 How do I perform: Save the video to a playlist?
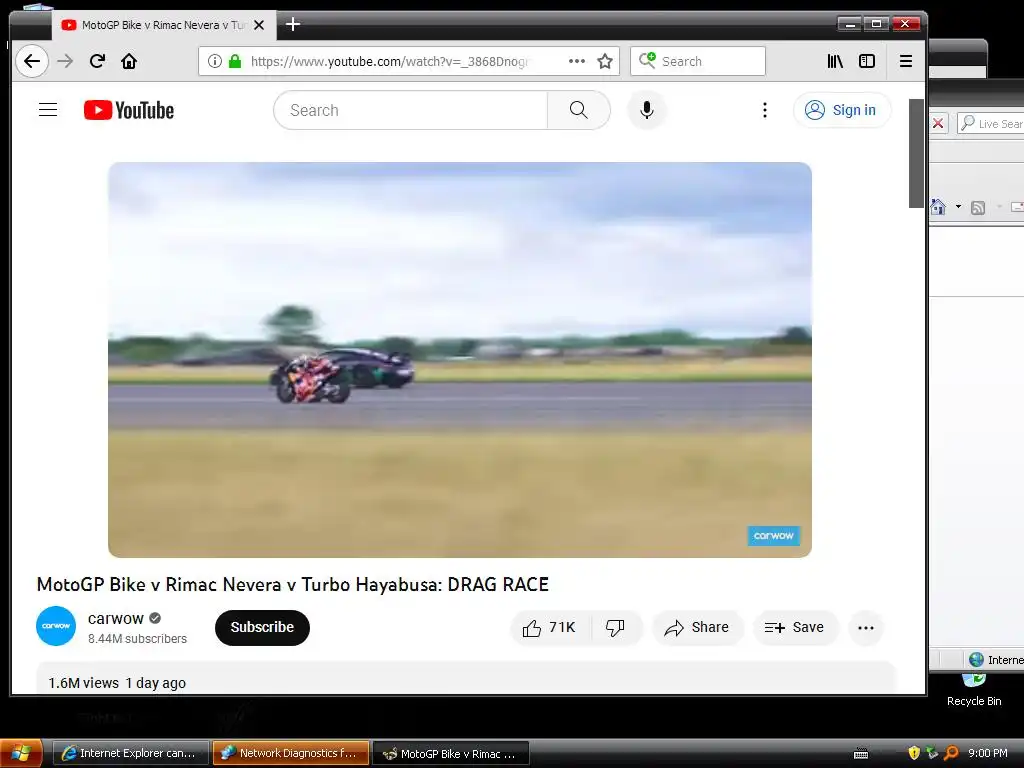click(795, 628)
